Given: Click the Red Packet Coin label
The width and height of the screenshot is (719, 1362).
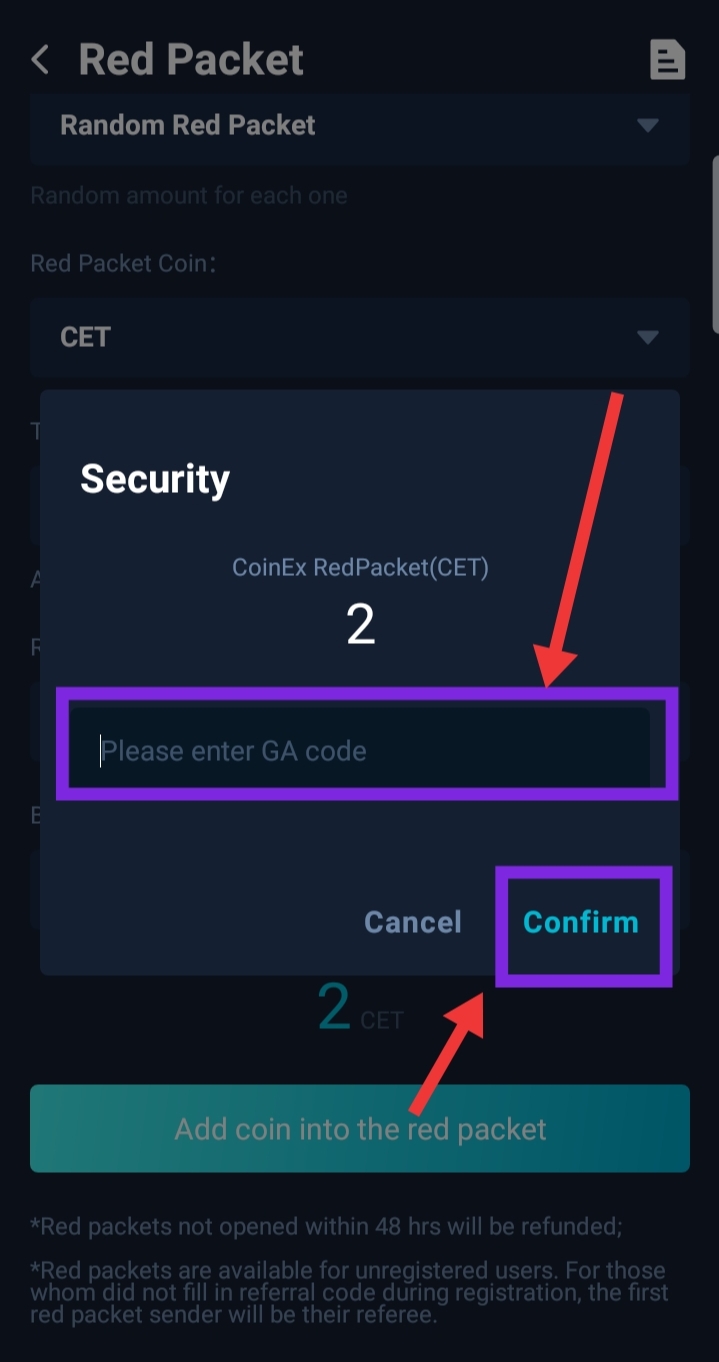Looking at the screenshot, I should (x=123, y=264).
